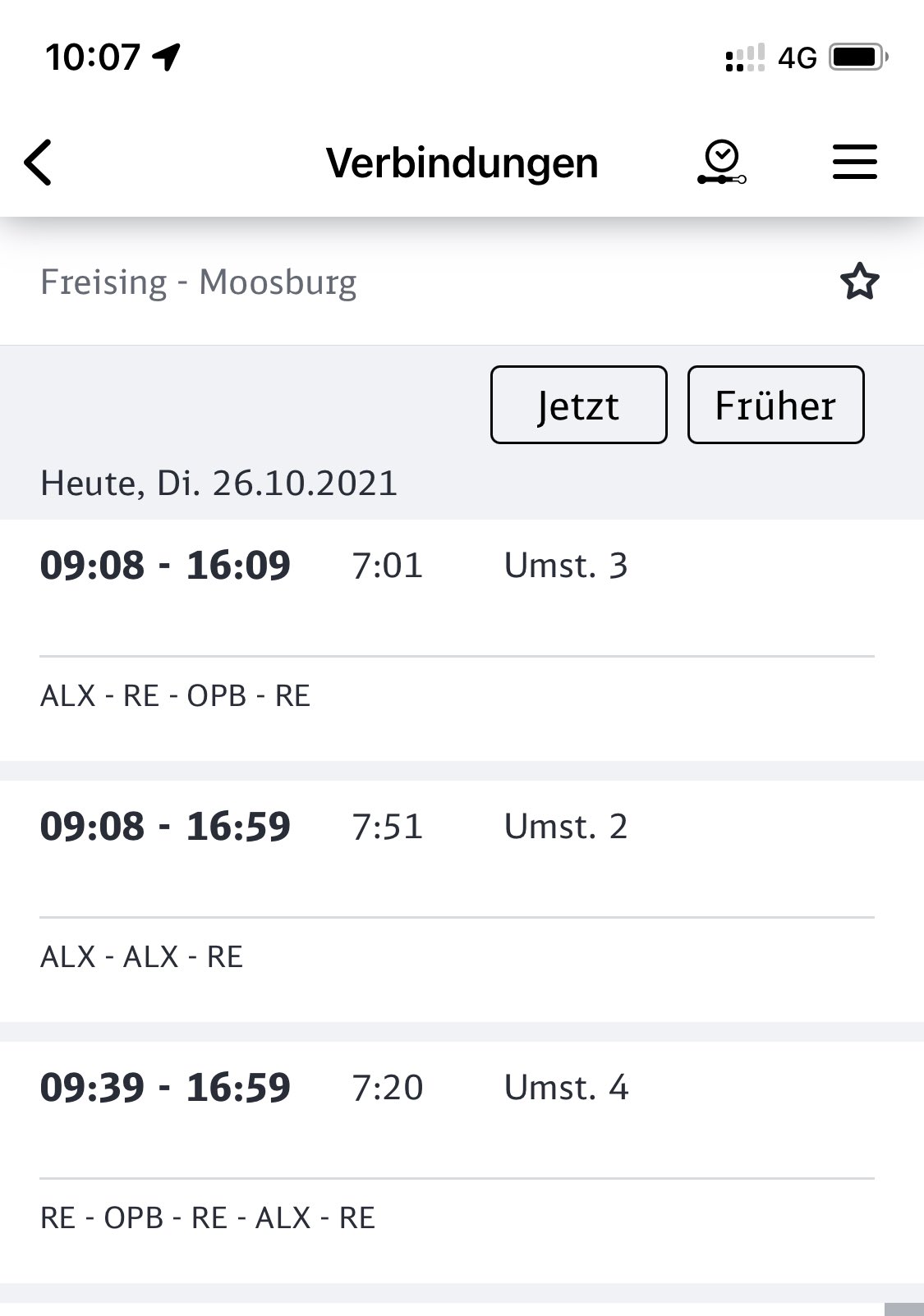Tap the Heute, Di. 26.10.2021 date header

pyautogui.click(x=218, y=483)
